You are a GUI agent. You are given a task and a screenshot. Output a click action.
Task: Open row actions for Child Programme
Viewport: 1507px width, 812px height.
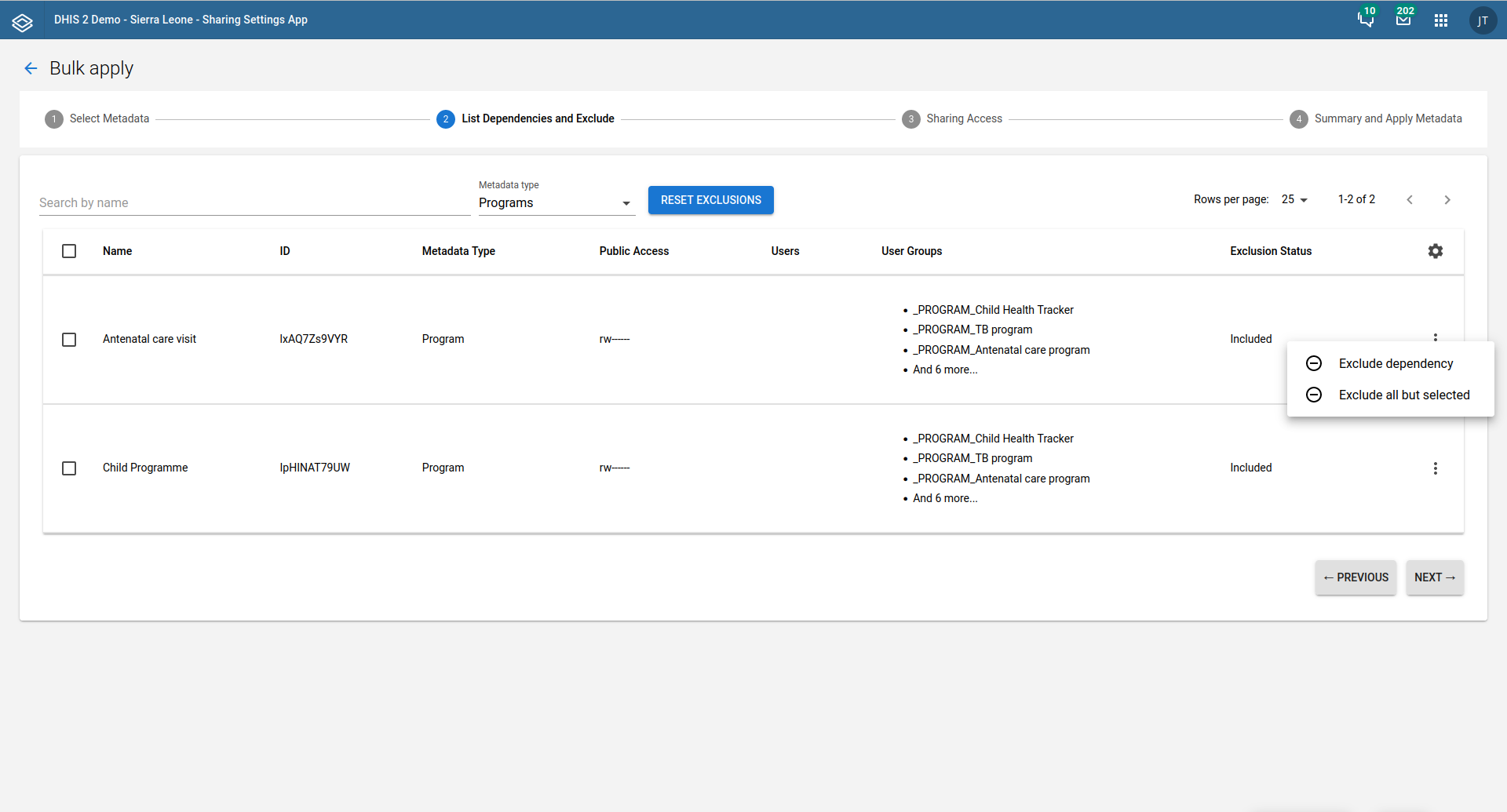1435,468
